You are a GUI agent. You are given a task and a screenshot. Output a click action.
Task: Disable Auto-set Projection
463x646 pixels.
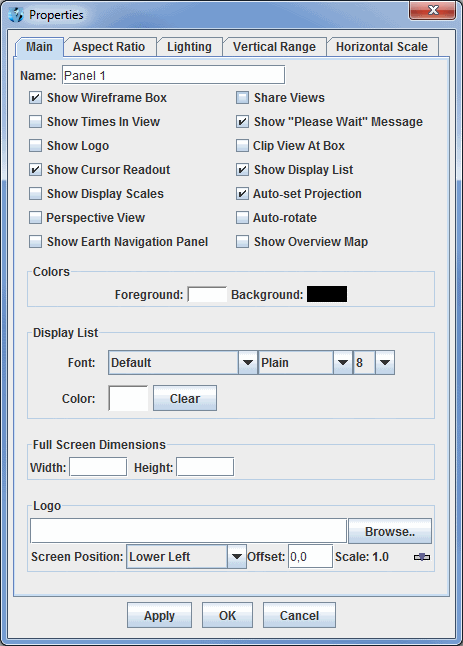[242, 194]
